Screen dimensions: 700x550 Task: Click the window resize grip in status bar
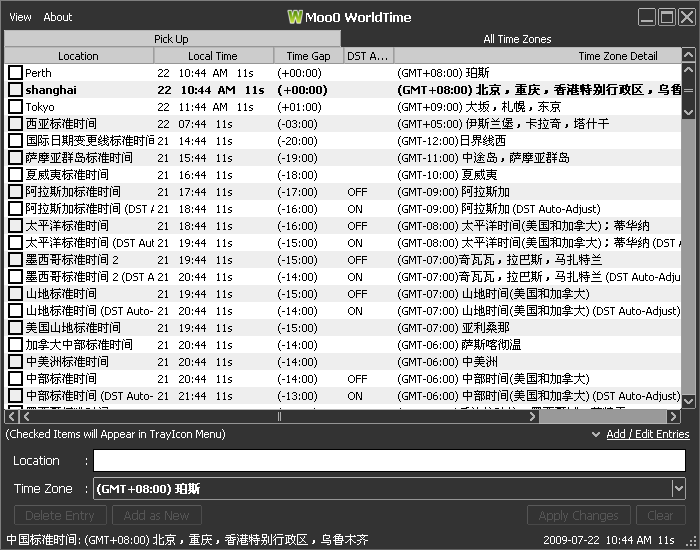click(693, 543)
